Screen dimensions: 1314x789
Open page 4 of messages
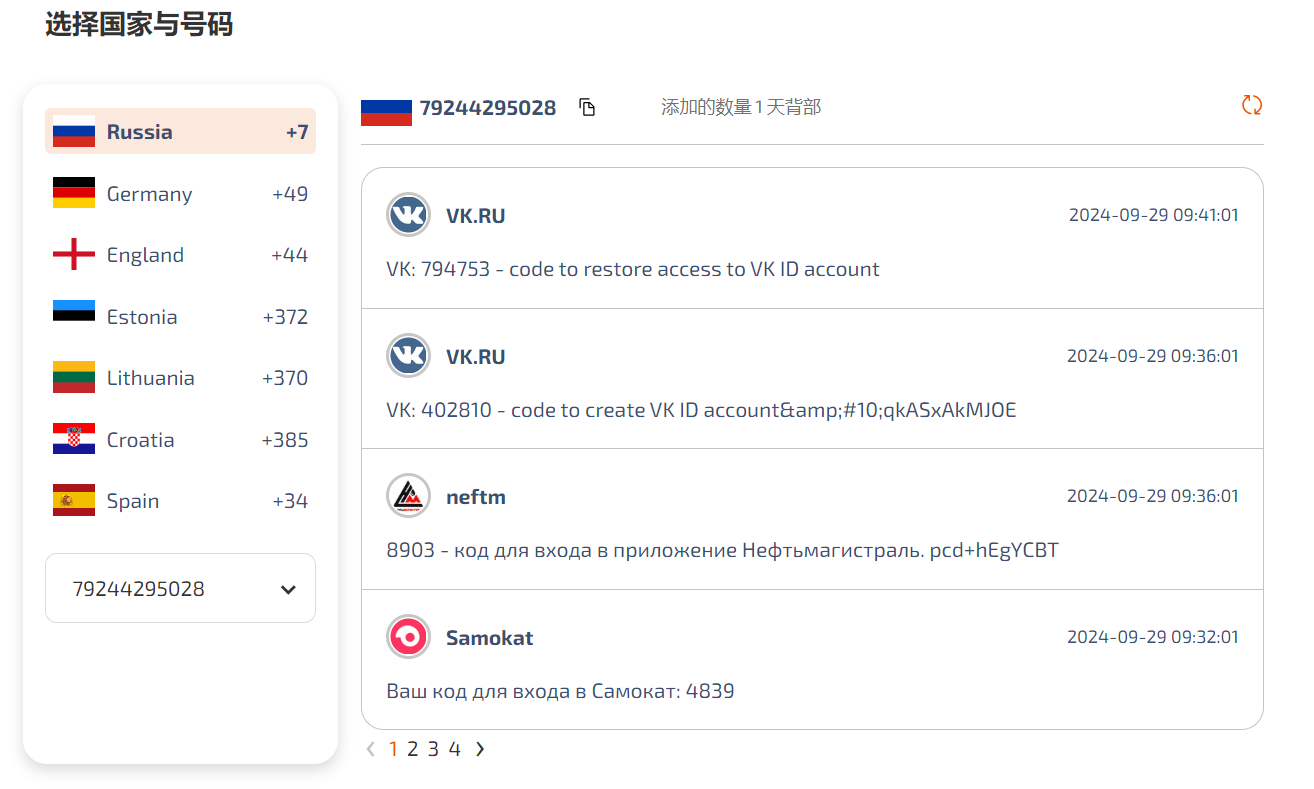pyautogui.click(x=454, y=749)
